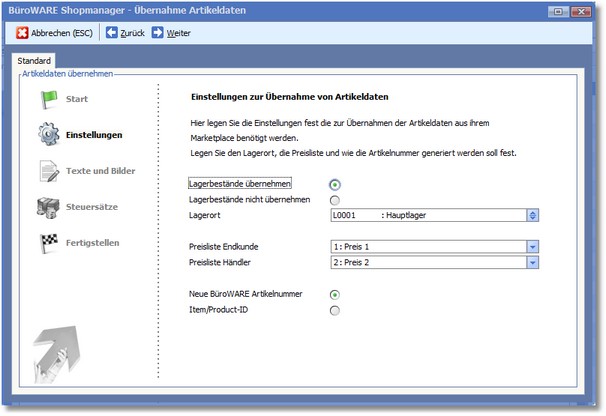This screenshot has height=416, width=606.
Task: Click the checkered flag Fertigstellen icon
Action: point(49,242)
